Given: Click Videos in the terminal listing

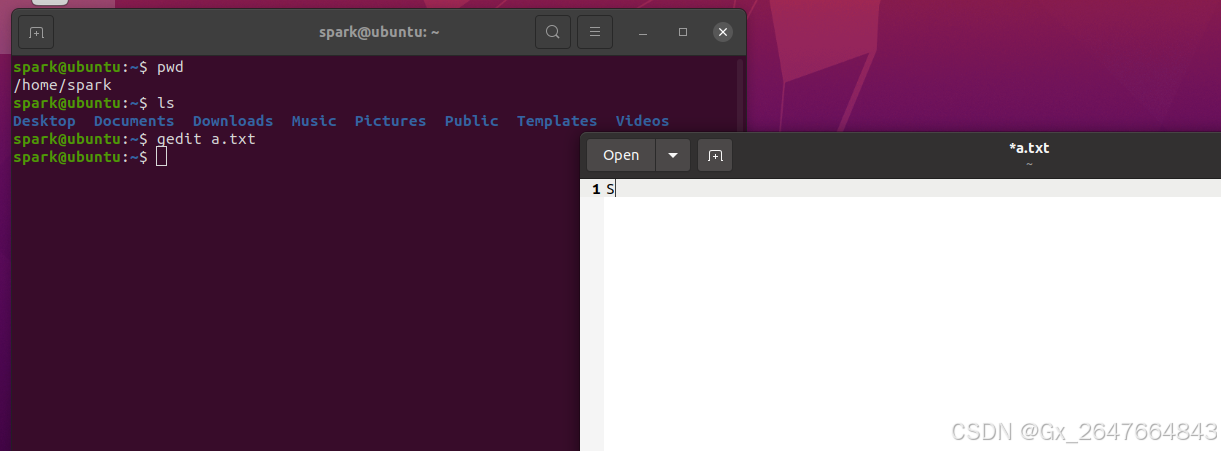Looking at the screenshot, I should point(642,121).
